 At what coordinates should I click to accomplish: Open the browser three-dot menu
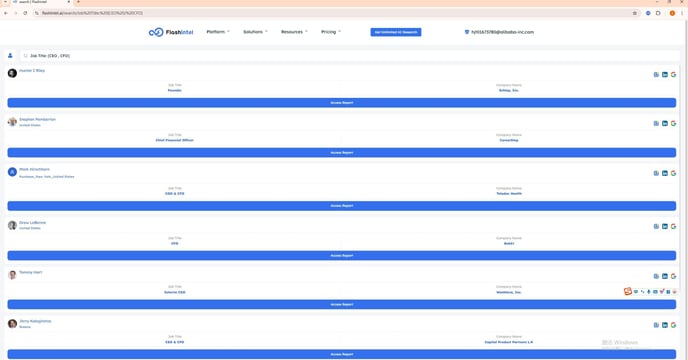pyautogui.click(x=682, y=13)
